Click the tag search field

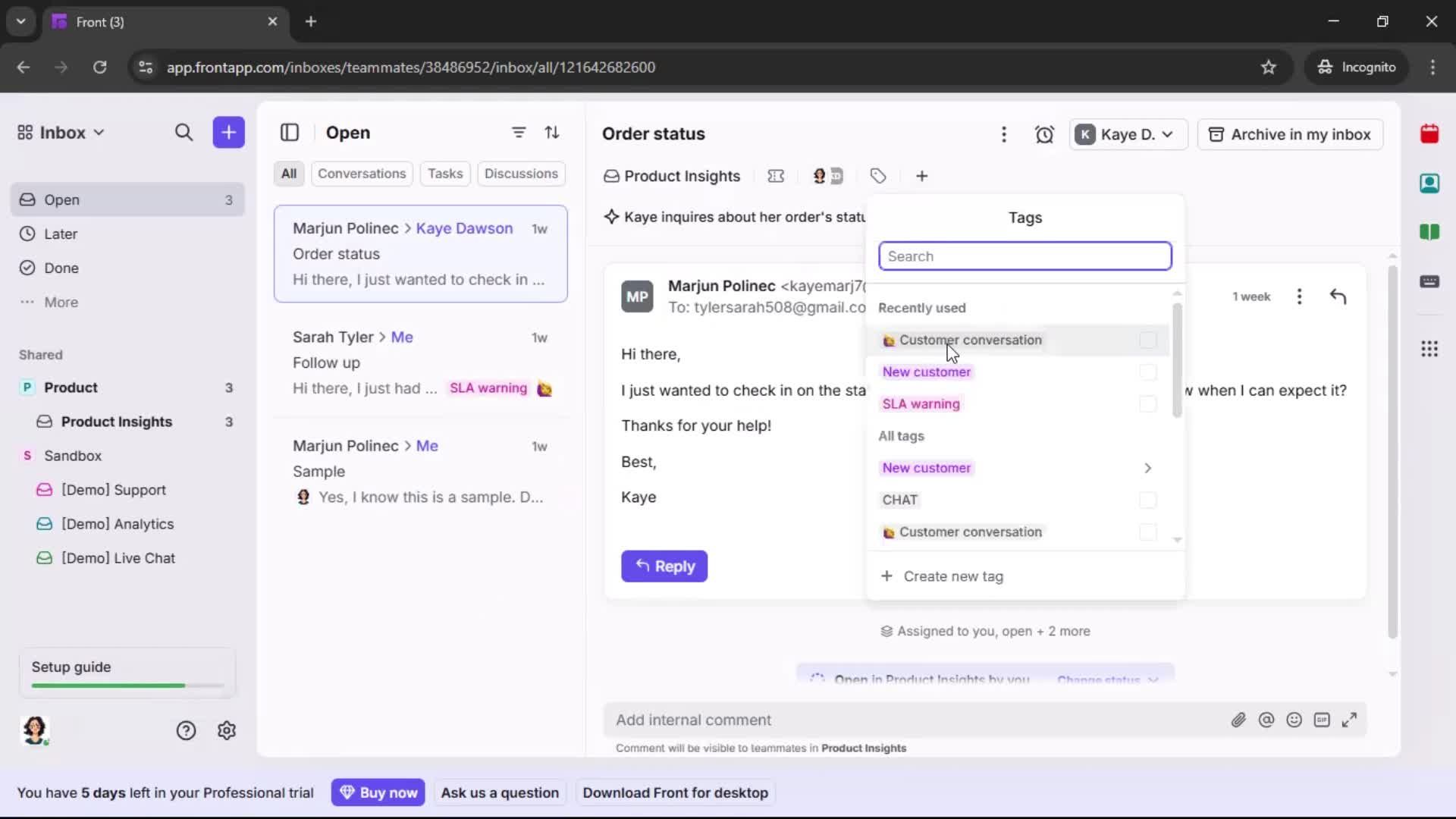(x=1025, y=256)
